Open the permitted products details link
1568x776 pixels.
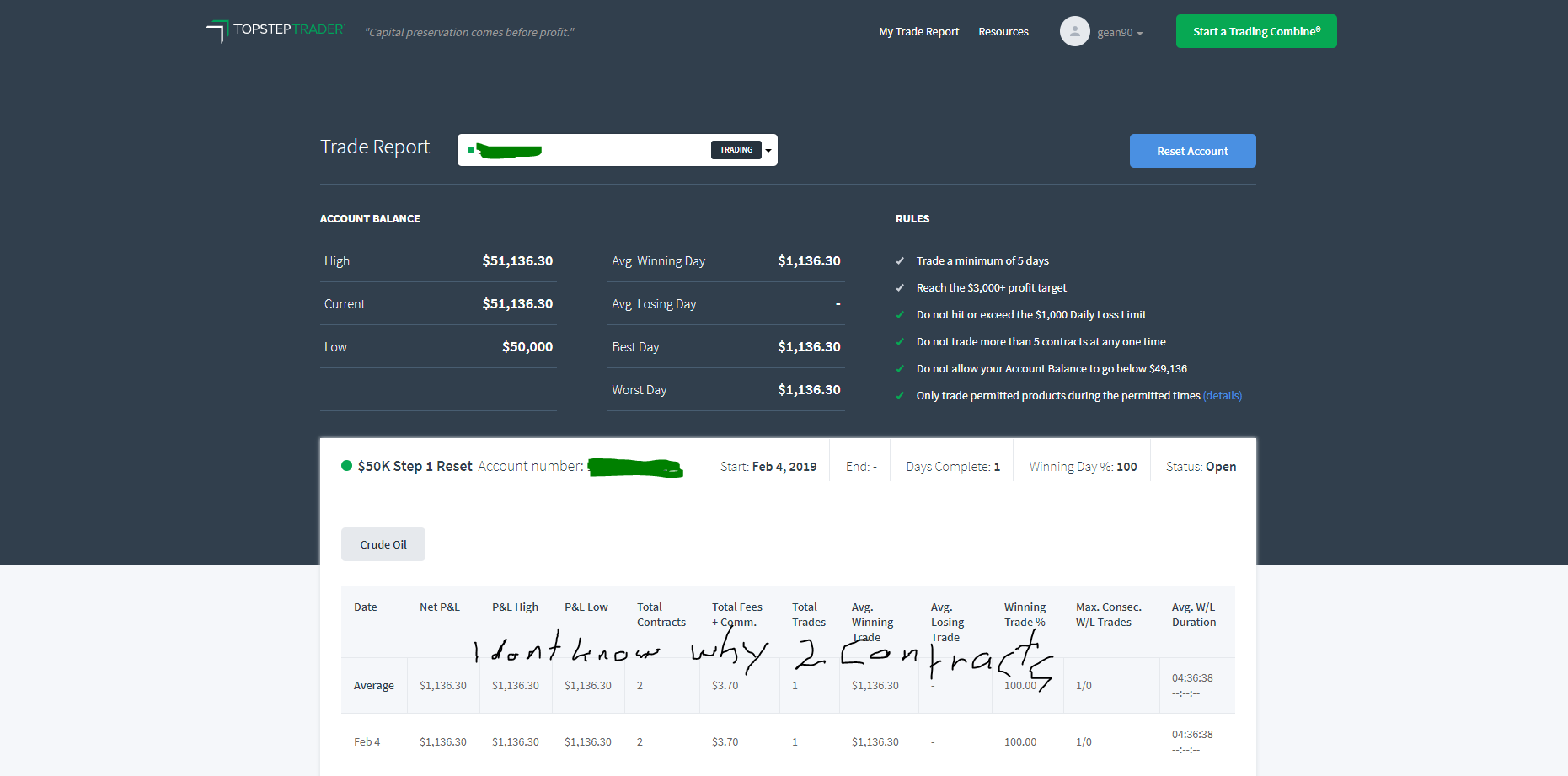point(1223,396)
